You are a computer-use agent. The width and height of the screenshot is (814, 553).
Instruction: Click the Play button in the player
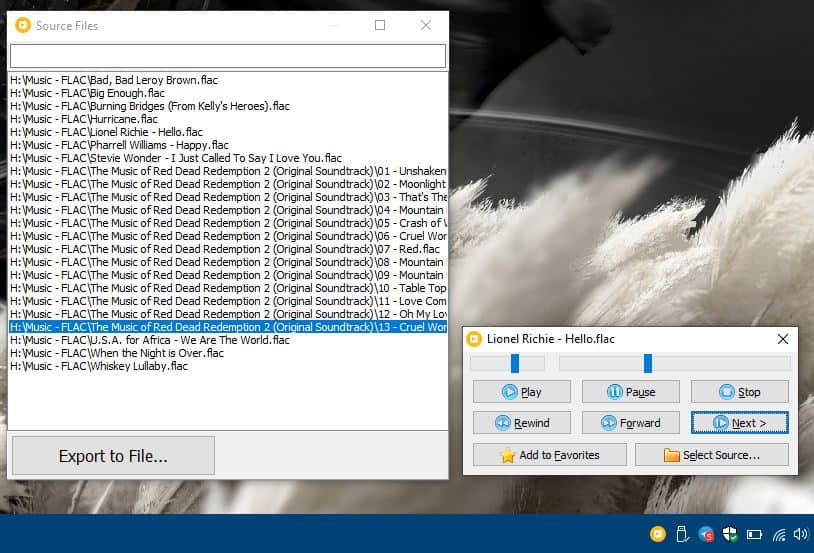point(521,392)
